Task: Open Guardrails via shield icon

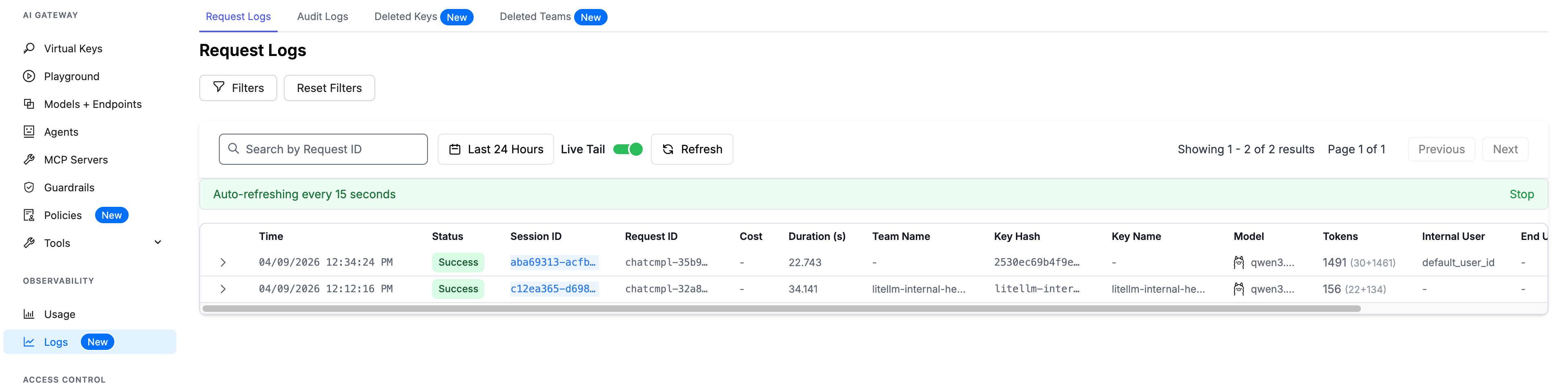Action: [29, 187]
